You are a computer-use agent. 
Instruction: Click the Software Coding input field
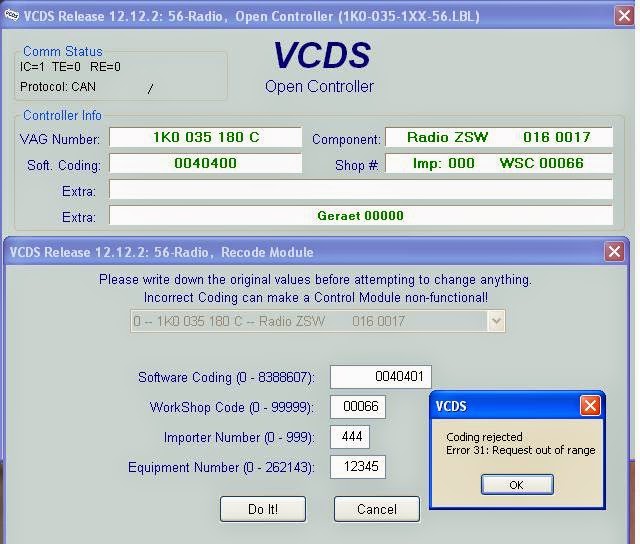click(x=380, y=376)
